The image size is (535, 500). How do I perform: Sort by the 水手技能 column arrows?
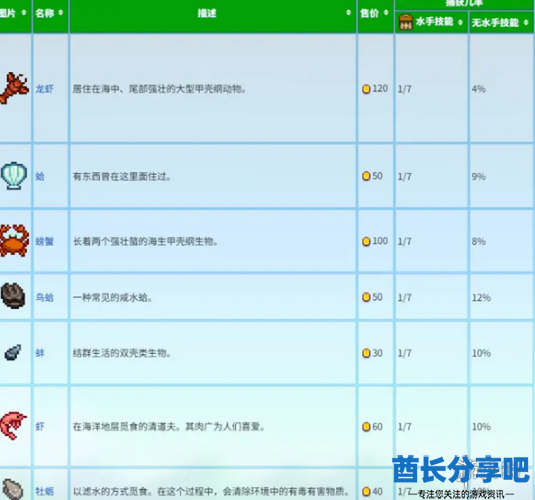(x=460, y=23)
